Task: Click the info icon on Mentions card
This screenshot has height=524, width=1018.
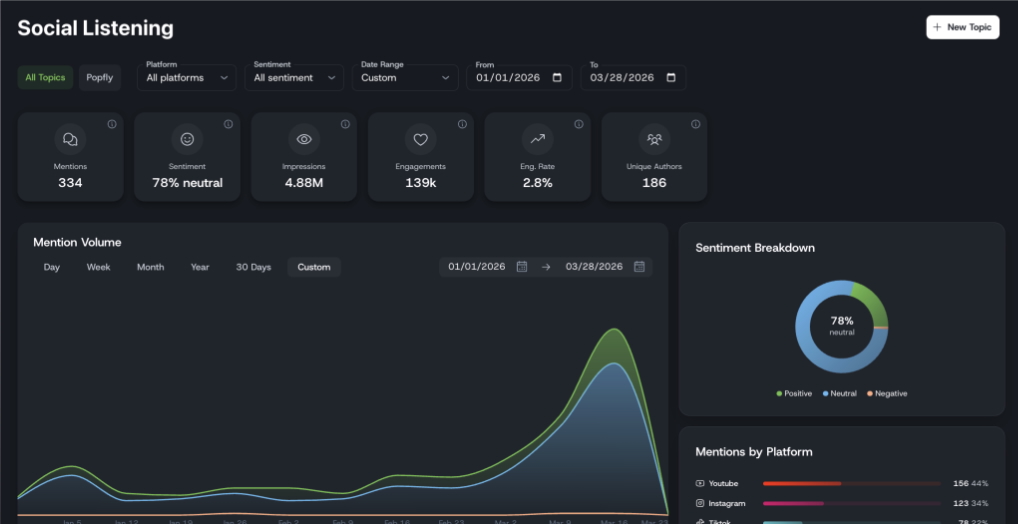Action: coord(112,124)
